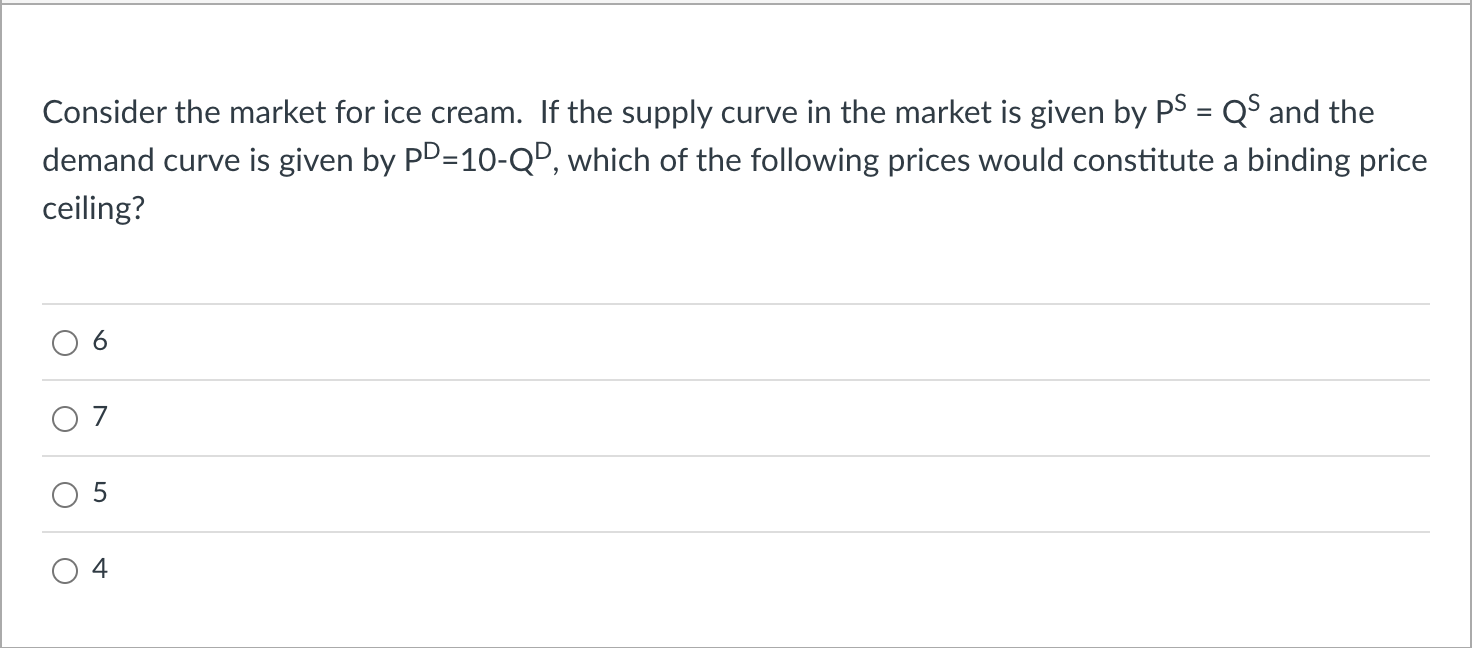1472x648 pixels.
Task: Select the radio button for answer 6
Action: pyautogui.click(x=64, y=342)
